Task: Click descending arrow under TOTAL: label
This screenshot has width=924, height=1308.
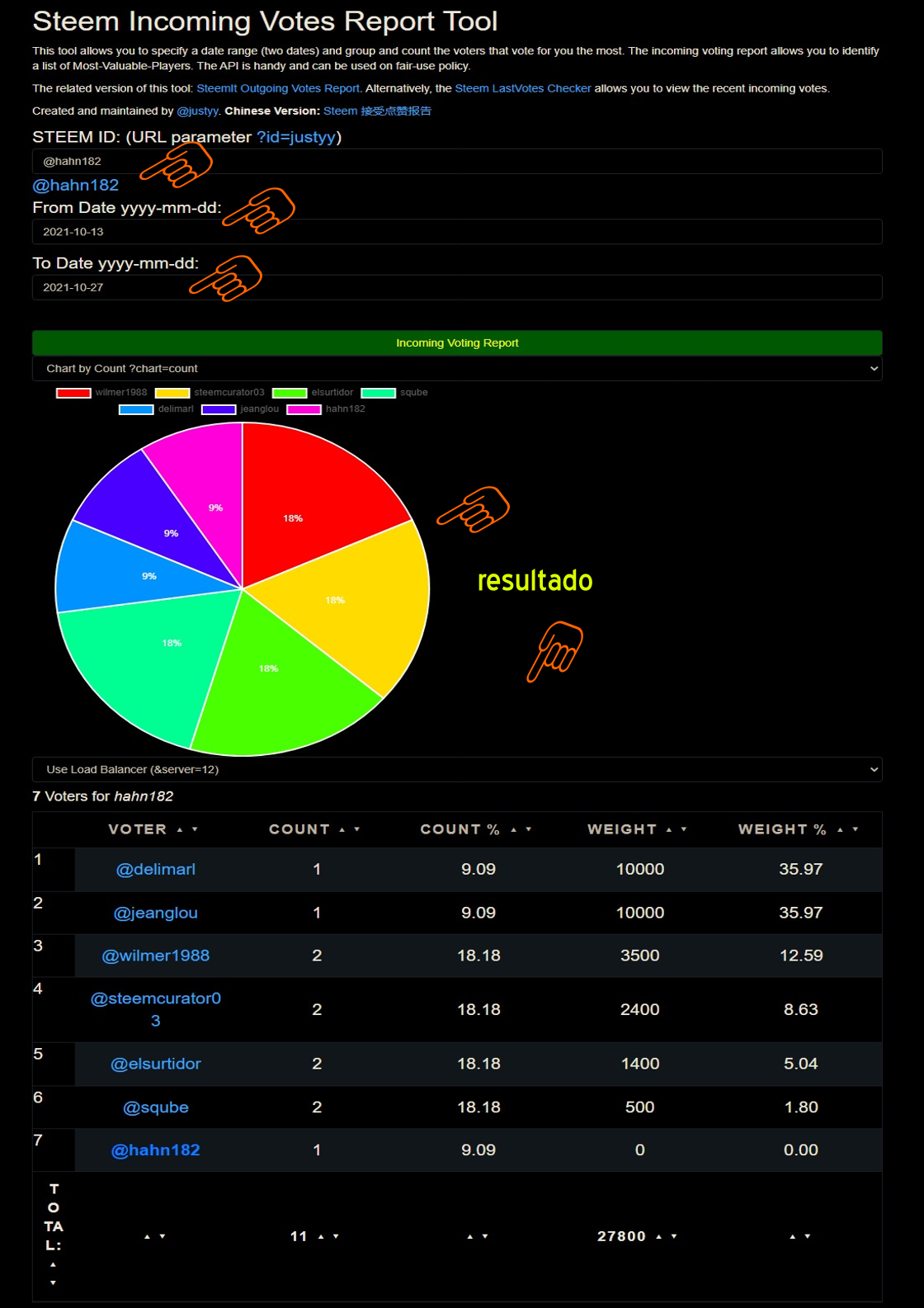Action: (x=53, y=1282)
